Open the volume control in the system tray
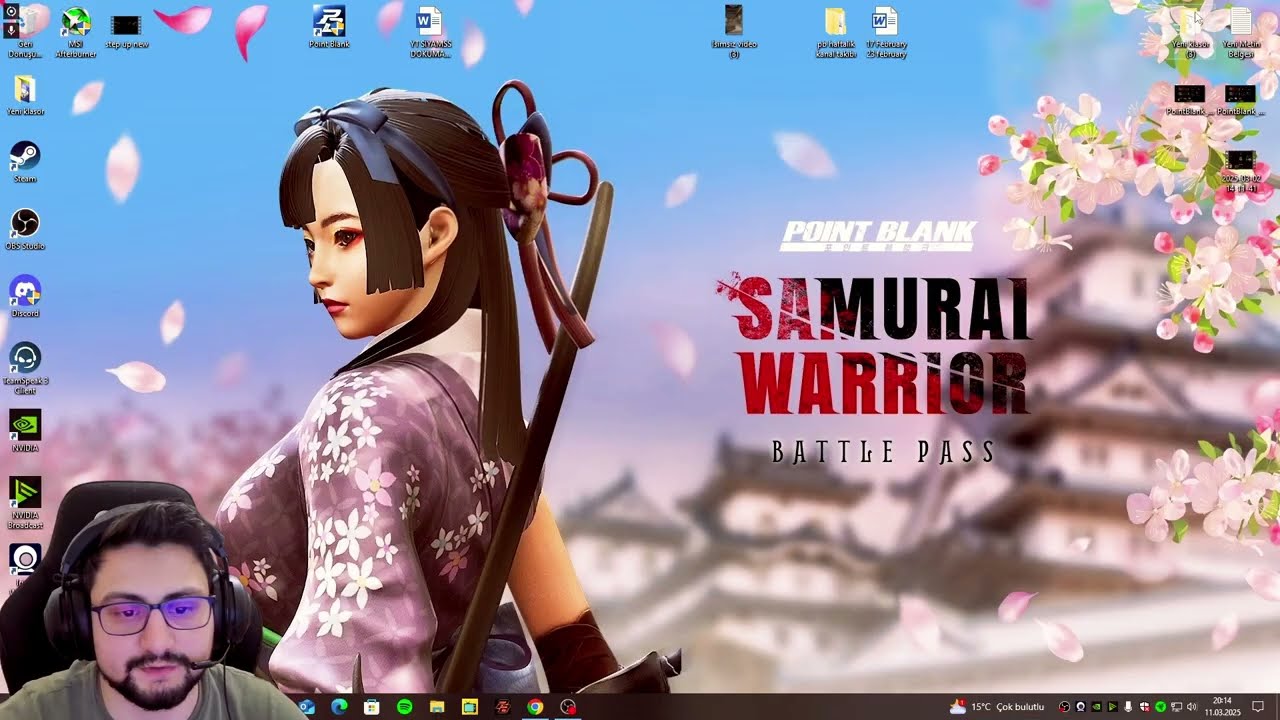Image resolution: width=1280 pixels, height=720 pixels. click(1192, 707)
